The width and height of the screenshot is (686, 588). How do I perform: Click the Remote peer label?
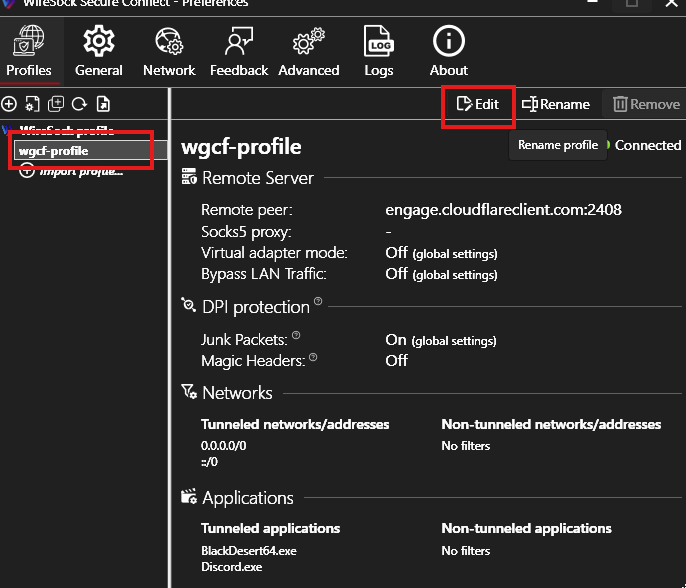[247, 210]
